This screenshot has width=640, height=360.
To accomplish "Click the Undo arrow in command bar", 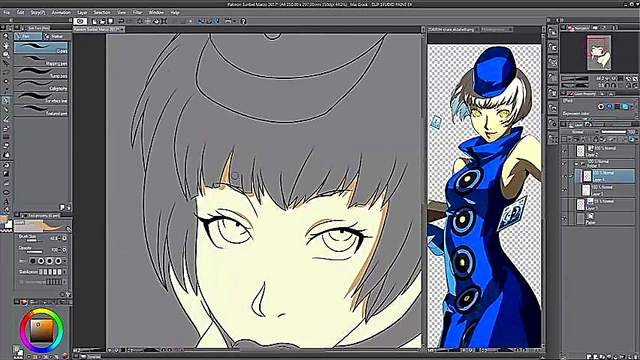I will click(121, 21).
